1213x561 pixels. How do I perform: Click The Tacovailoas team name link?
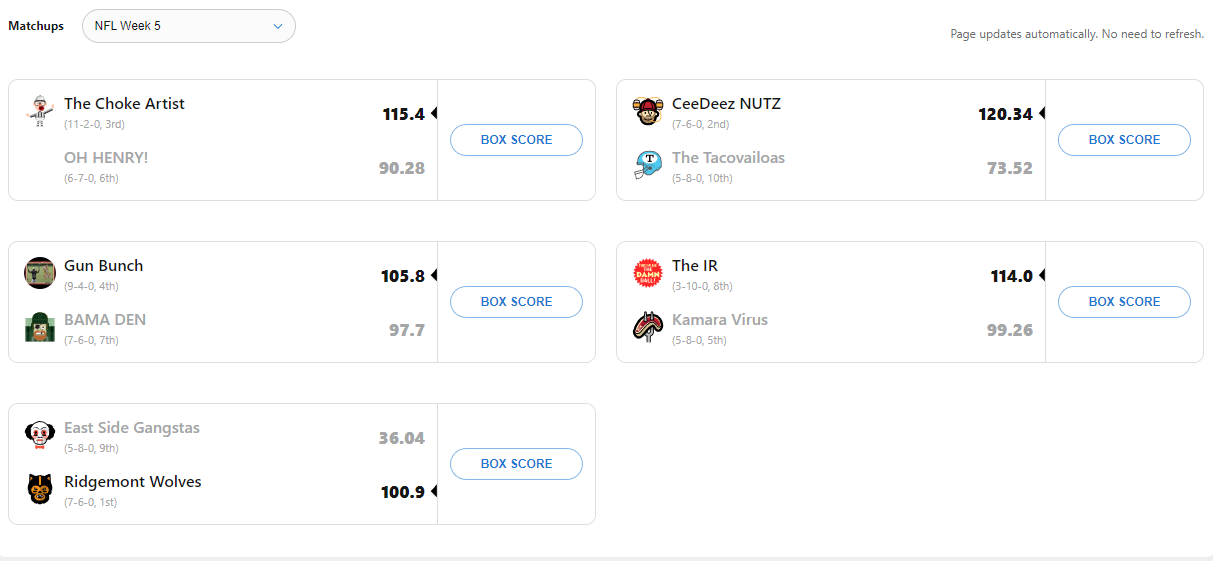pos(728,158)
